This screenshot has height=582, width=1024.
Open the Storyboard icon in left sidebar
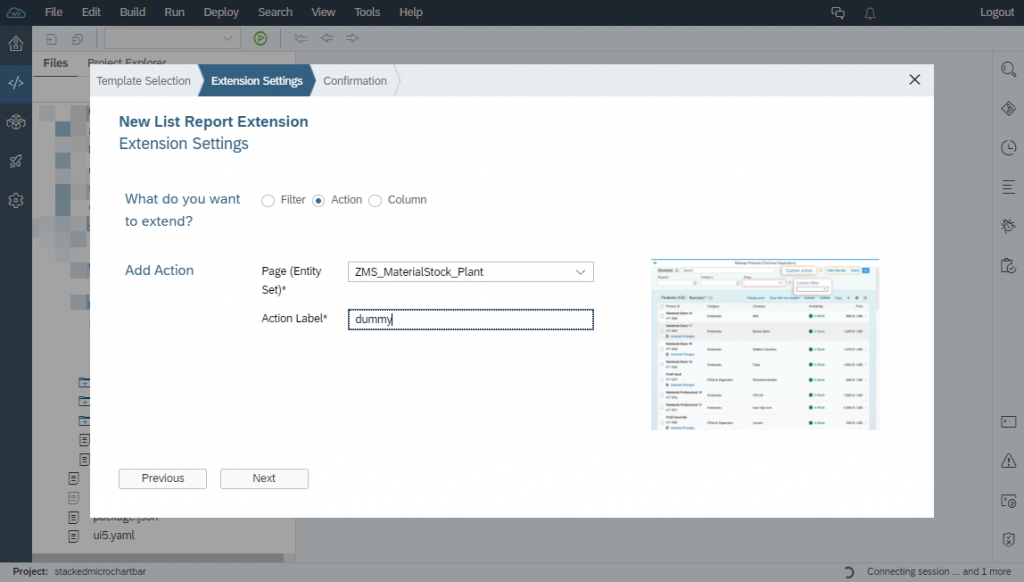pyautogui.click(x=16, y=122)
